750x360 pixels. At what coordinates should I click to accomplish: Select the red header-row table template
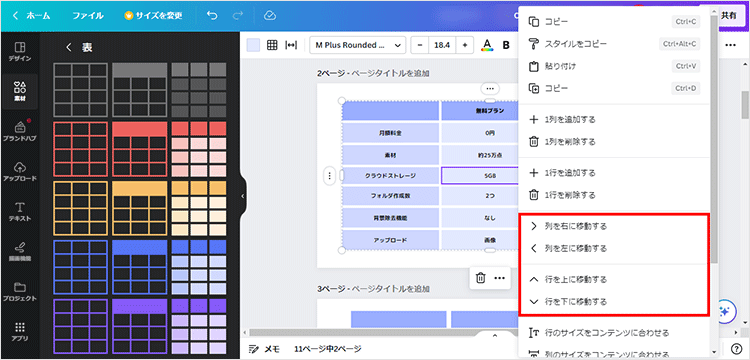pyautogui.click(x=140, y=149)
